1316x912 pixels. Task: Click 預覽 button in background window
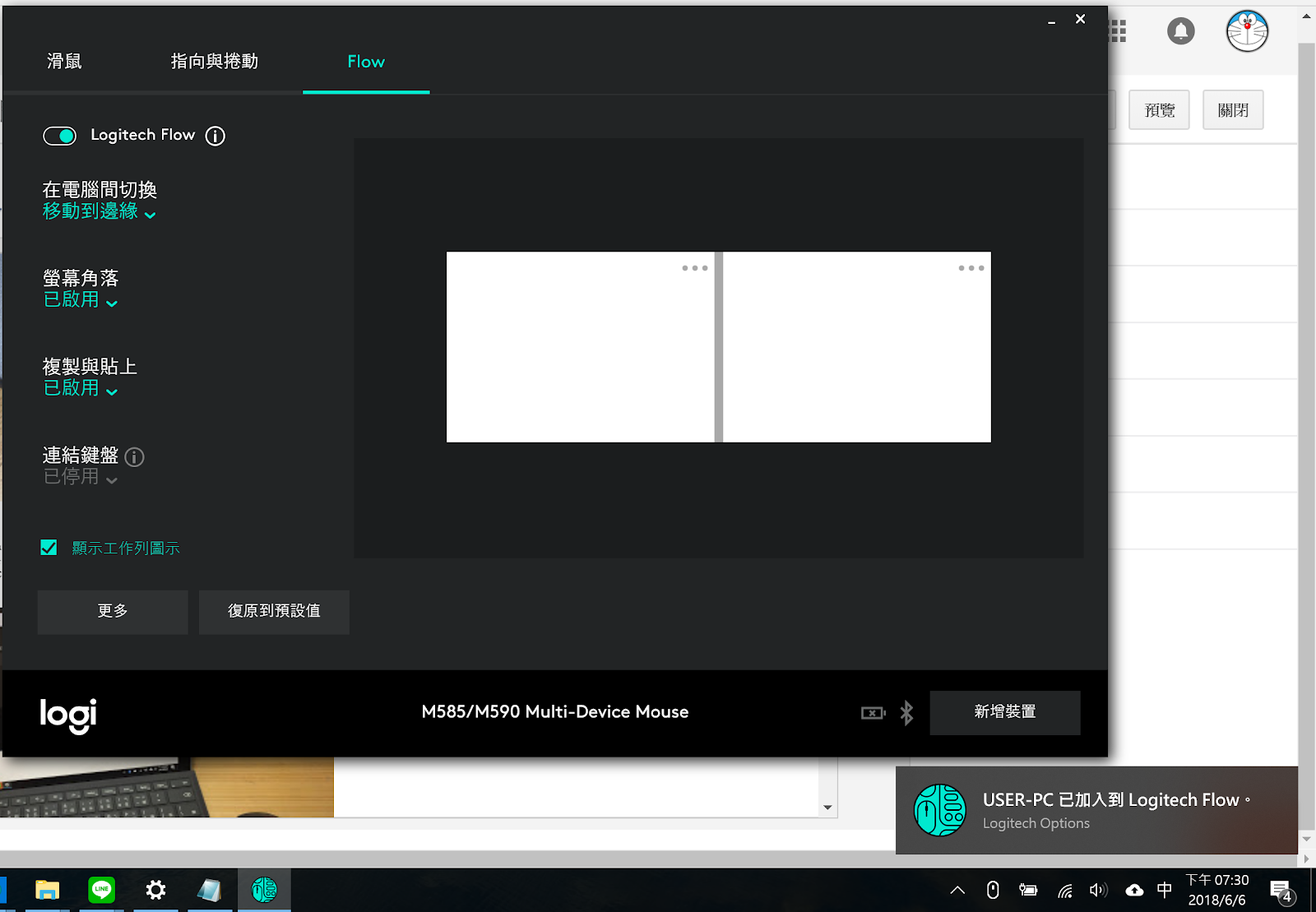coord(1160,110)
